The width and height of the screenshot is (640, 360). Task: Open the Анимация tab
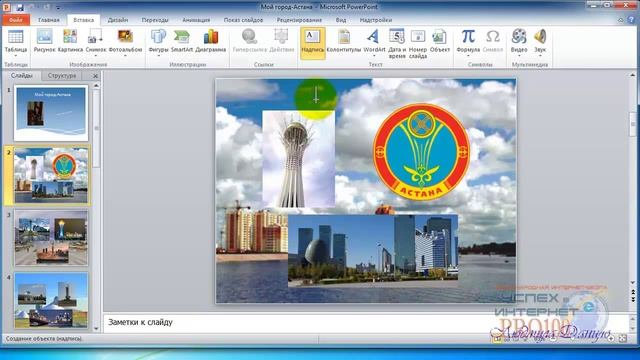coord(196,20)
